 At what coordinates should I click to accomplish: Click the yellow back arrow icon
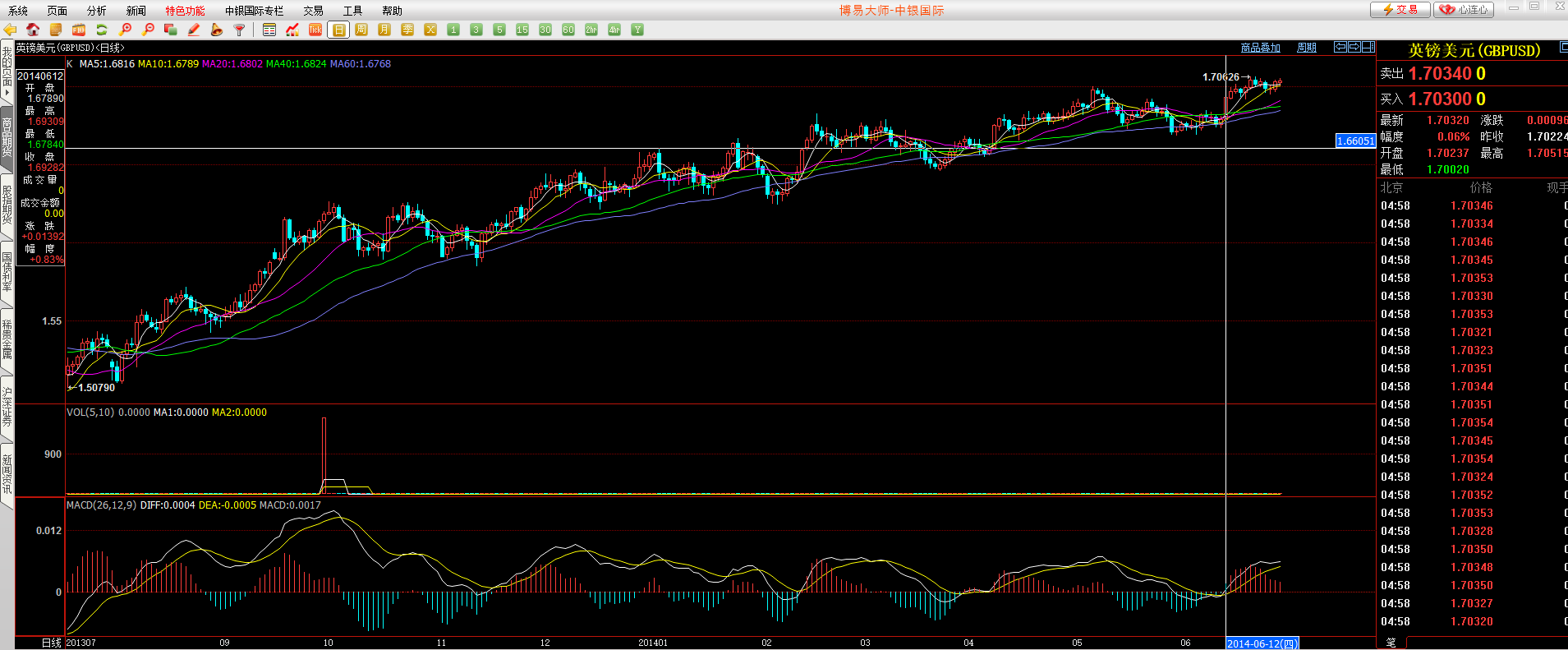pos(11,30)
